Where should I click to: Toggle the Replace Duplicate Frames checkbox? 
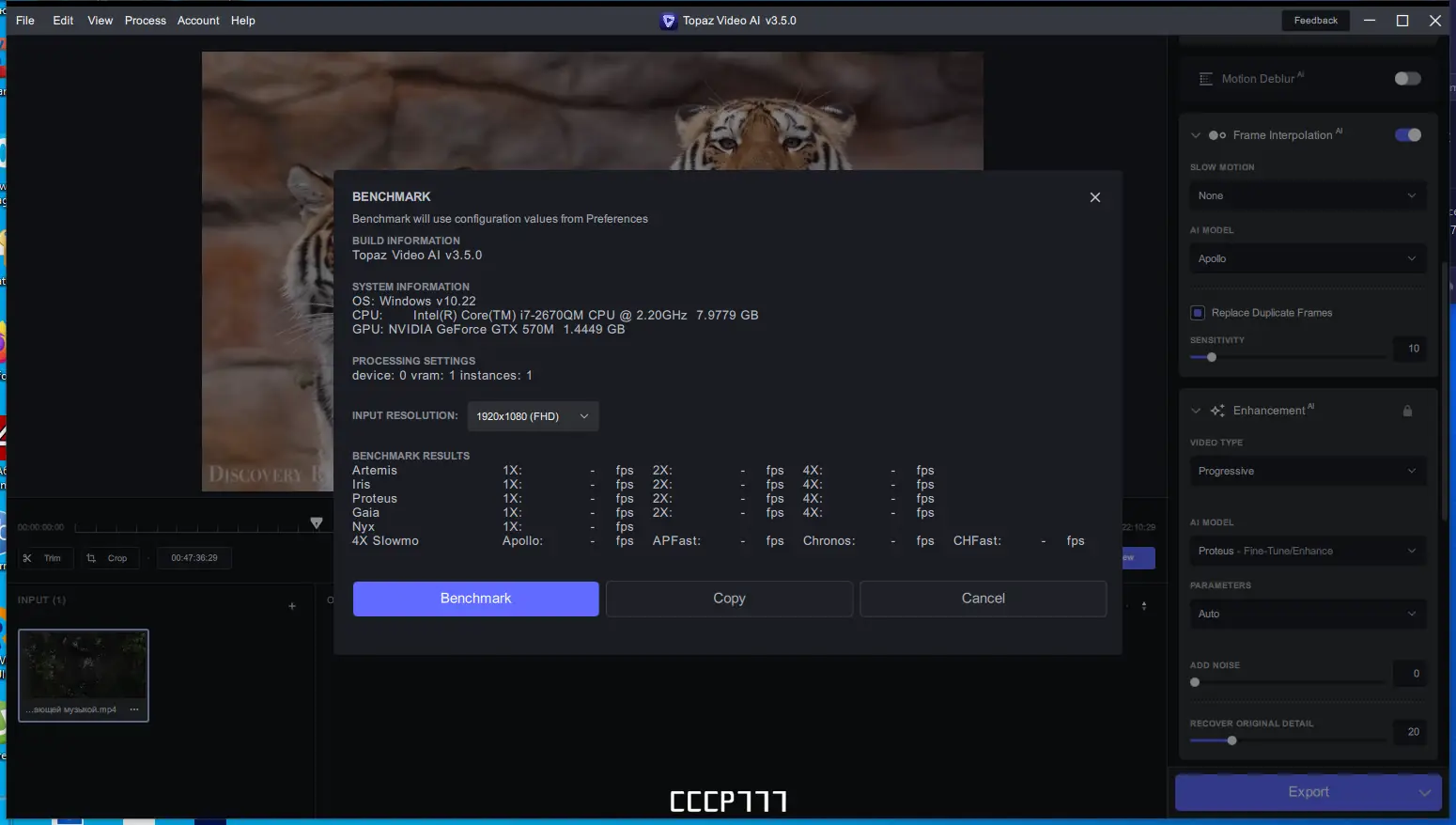[x=1198, y=313]
